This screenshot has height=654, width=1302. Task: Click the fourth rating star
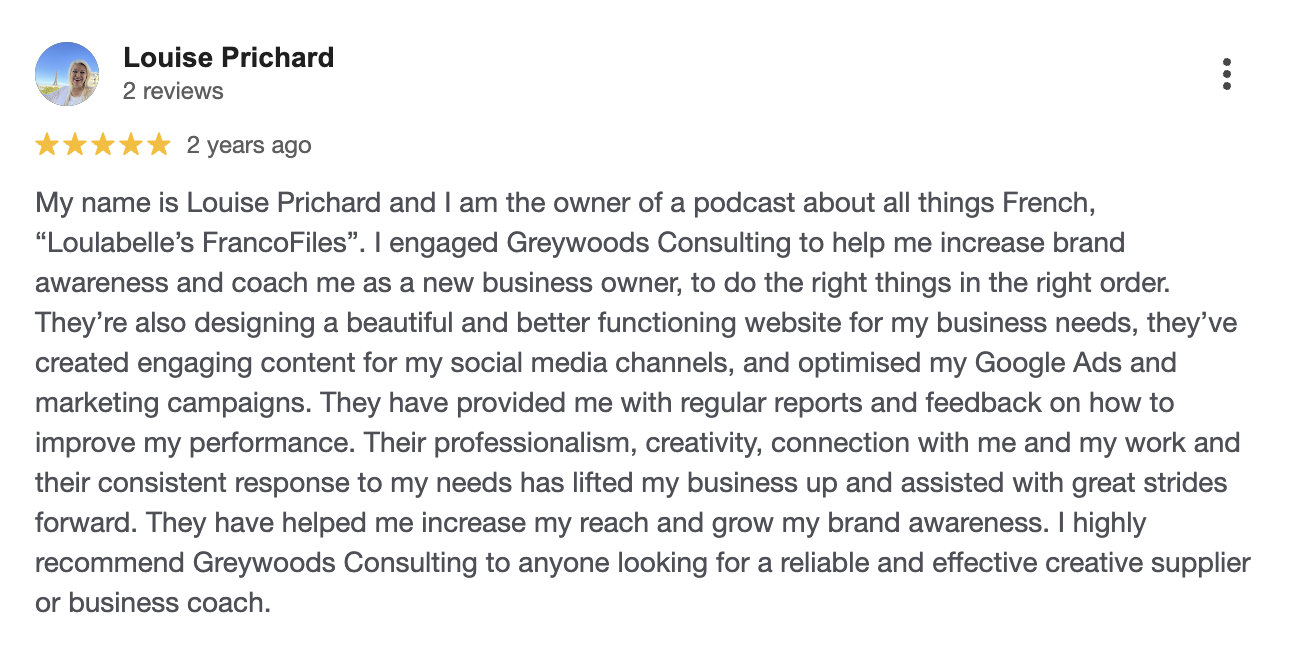[x=131, y=146]
